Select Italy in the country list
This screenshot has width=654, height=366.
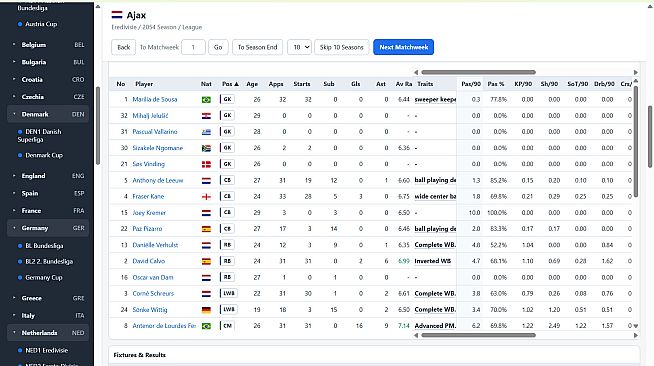click(x=48, y=316)
